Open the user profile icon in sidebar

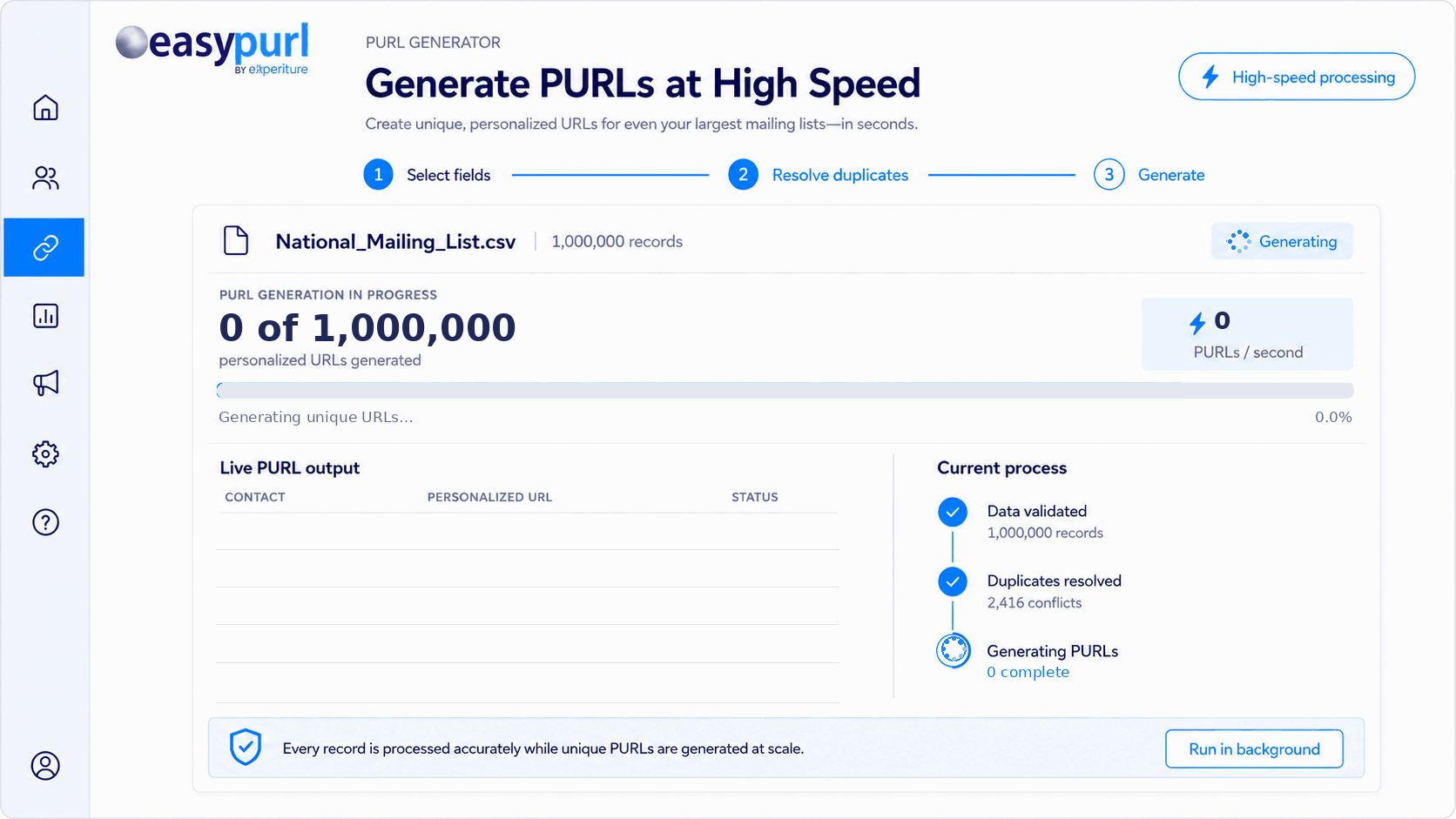tap(45, 766)
